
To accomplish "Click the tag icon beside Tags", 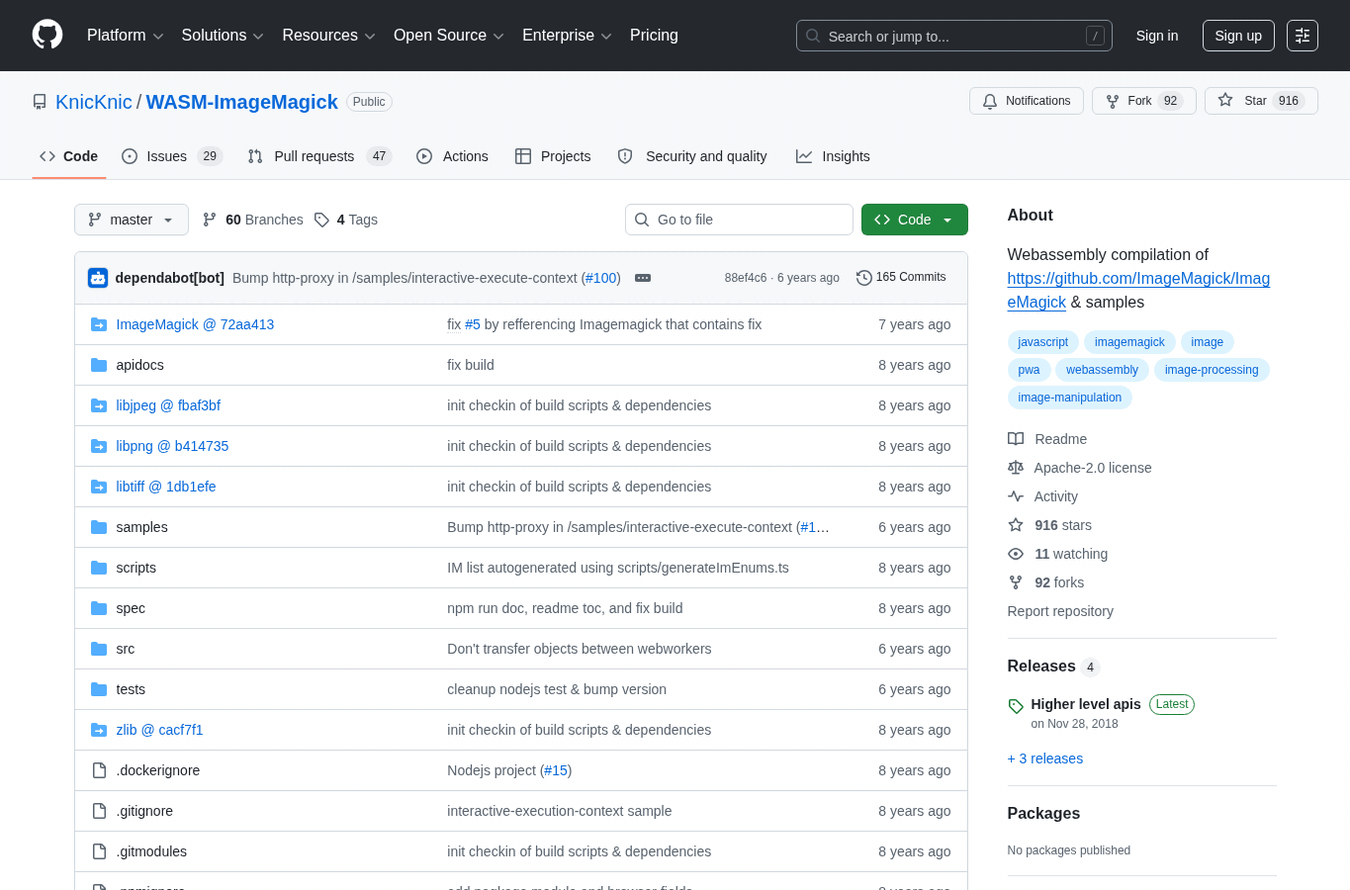I will coord(322,220).
